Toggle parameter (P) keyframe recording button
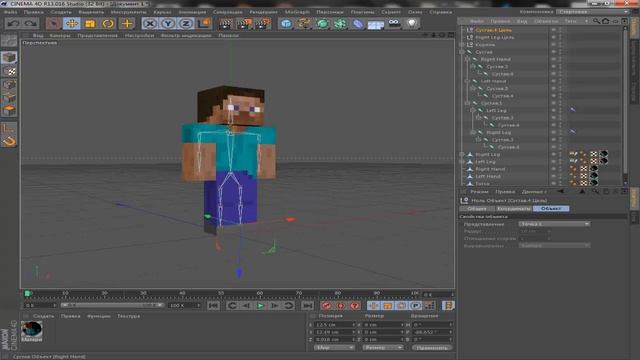 tap(415, 306)
